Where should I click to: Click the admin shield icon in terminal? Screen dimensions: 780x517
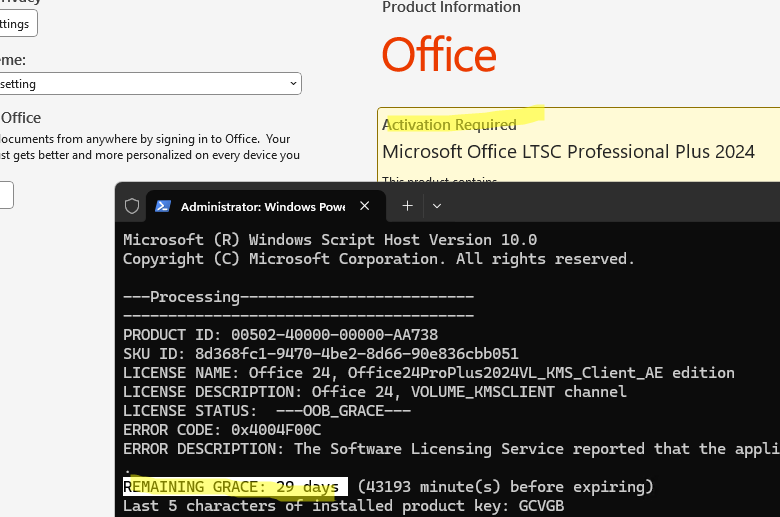132,206
